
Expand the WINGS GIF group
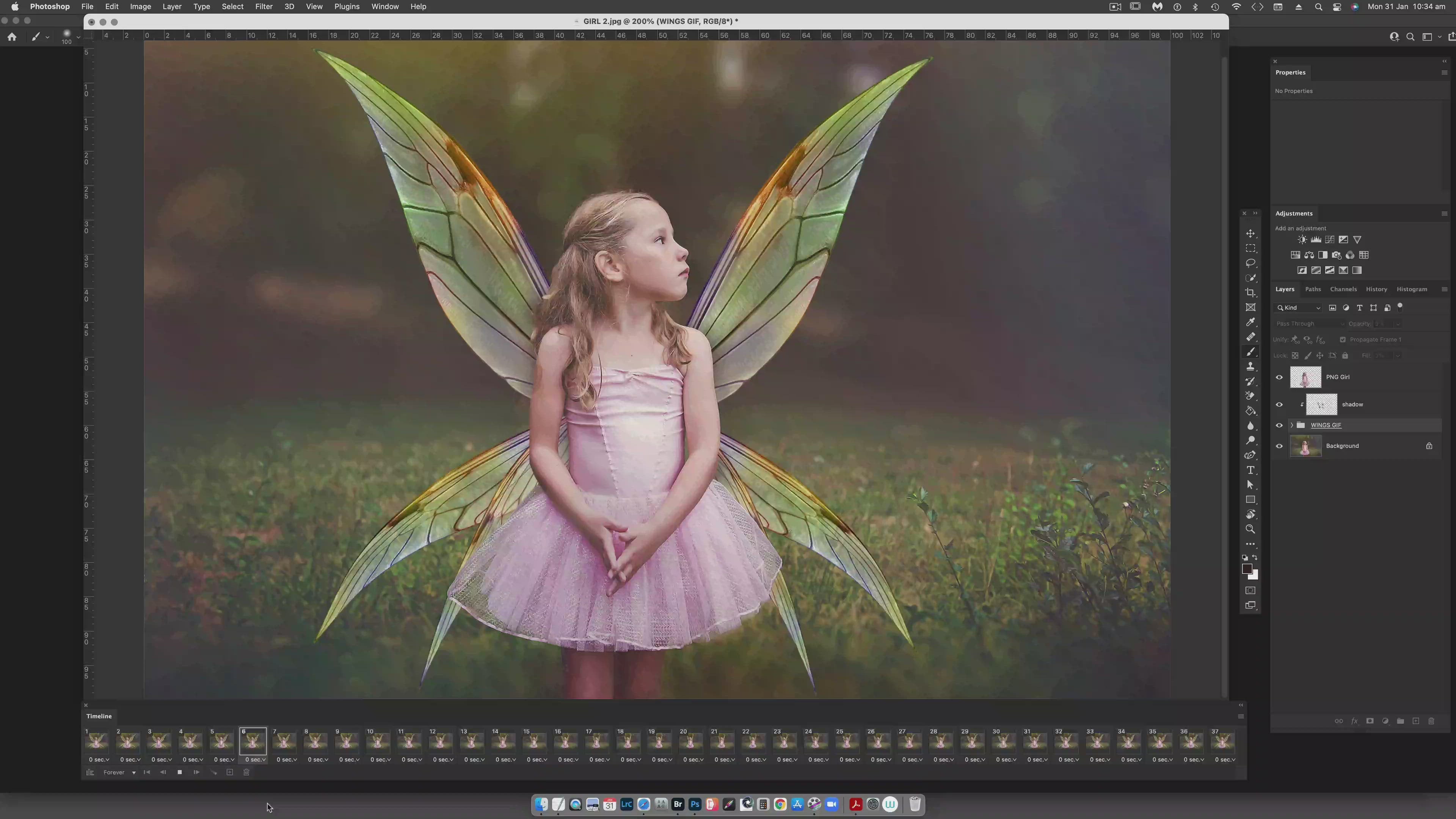click(1291, 425)
